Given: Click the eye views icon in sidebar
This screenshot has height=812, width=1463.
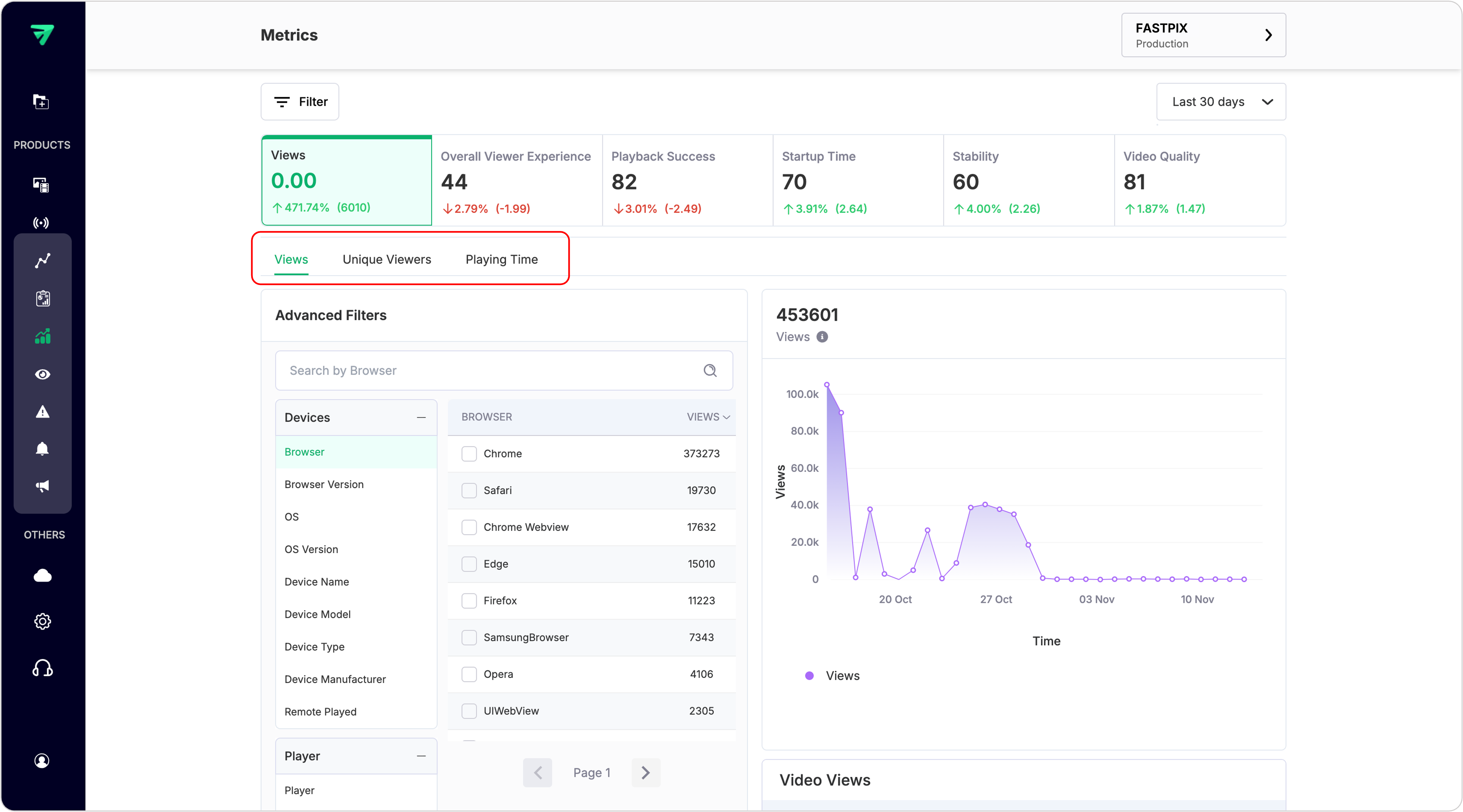Looking at the screenshot, I should point(42,374).
